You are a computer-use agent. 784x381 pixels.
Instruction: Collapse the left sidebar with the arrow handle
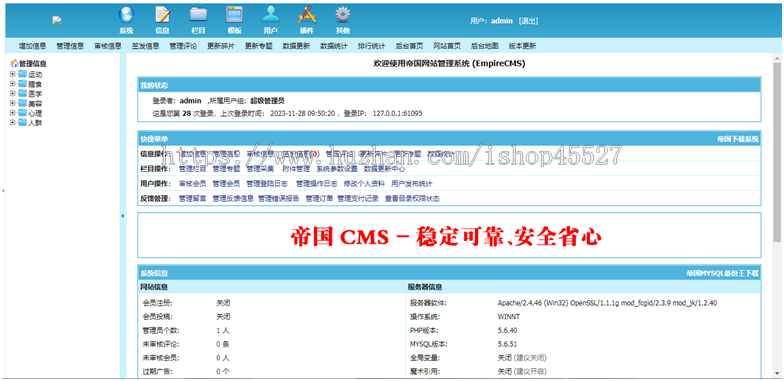pyautogui.click(x=122, y=216)
